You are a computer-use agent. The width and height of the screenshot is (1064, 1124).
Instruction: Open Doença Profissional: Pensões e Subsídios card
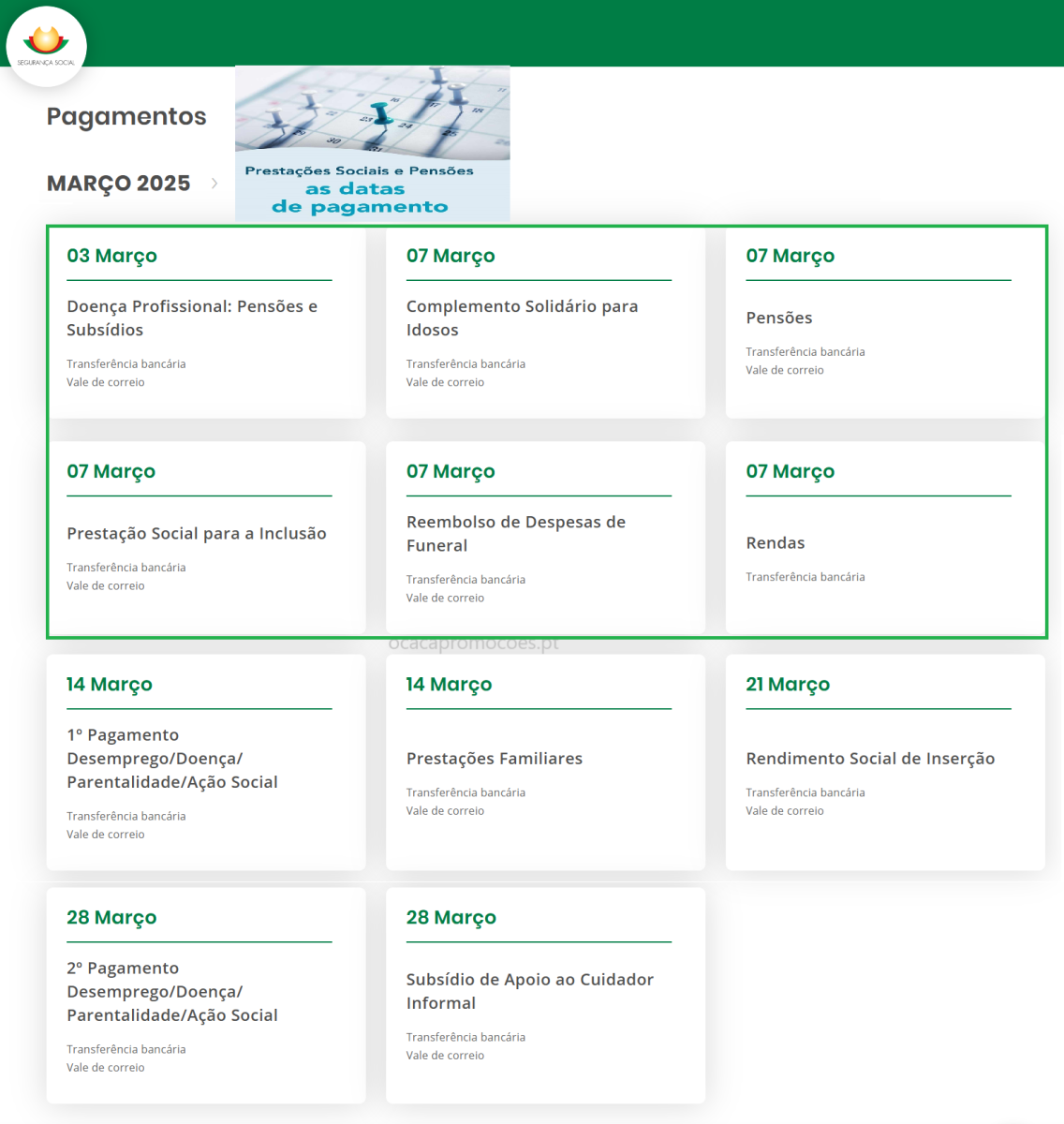192,318
